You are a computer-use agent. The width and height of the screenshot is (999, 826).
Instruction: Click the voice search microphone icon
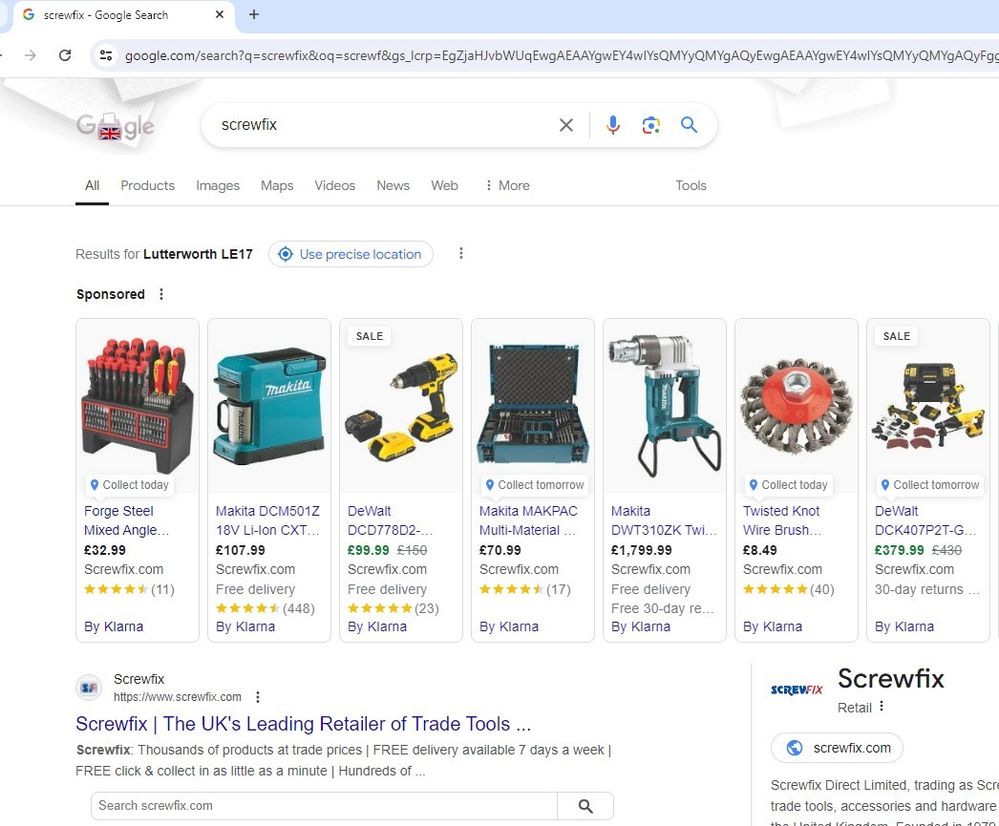613,125
